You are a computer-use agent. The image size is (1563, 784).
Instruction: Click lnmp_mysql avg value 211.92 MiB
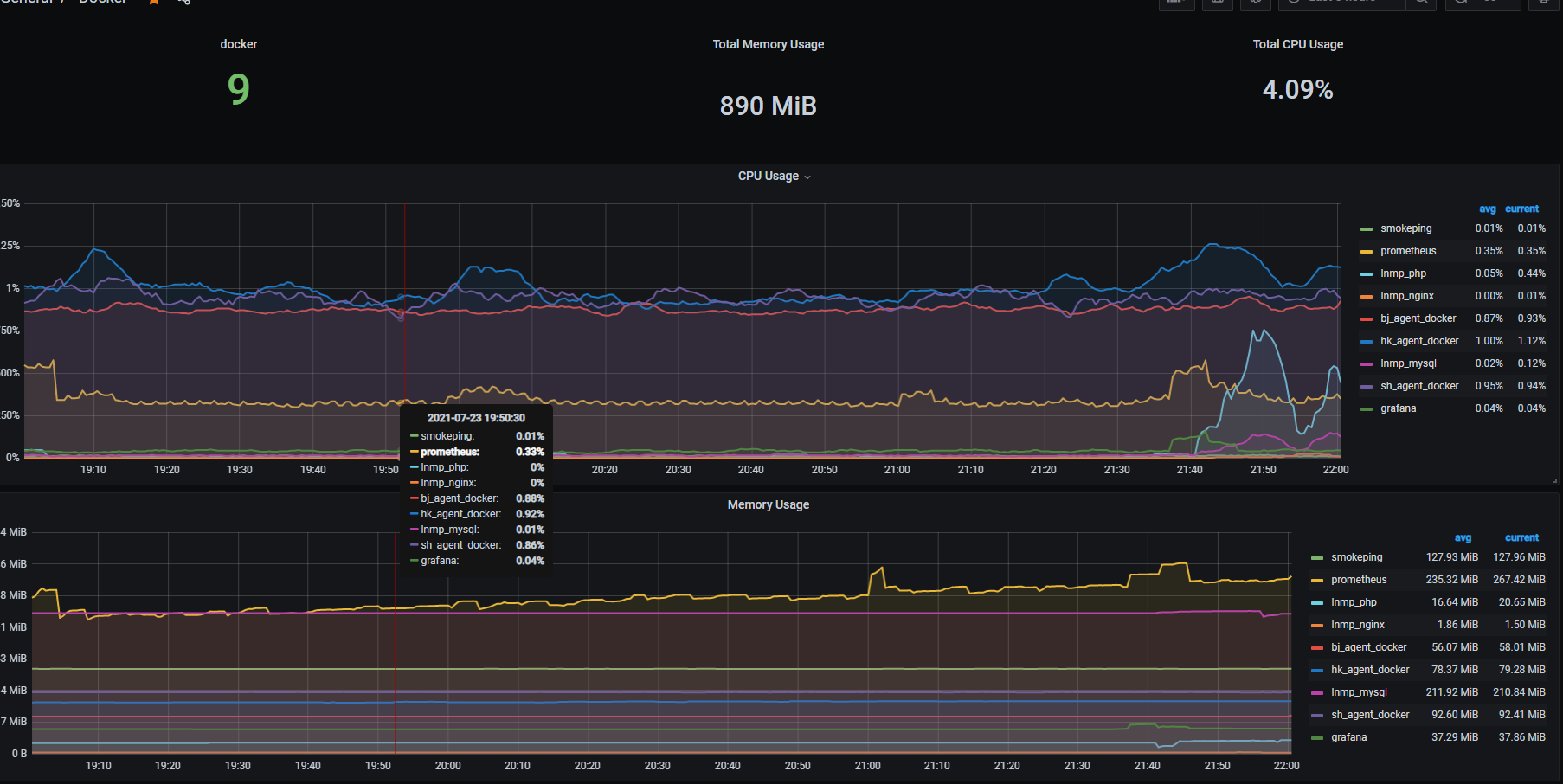point(1451,692)
